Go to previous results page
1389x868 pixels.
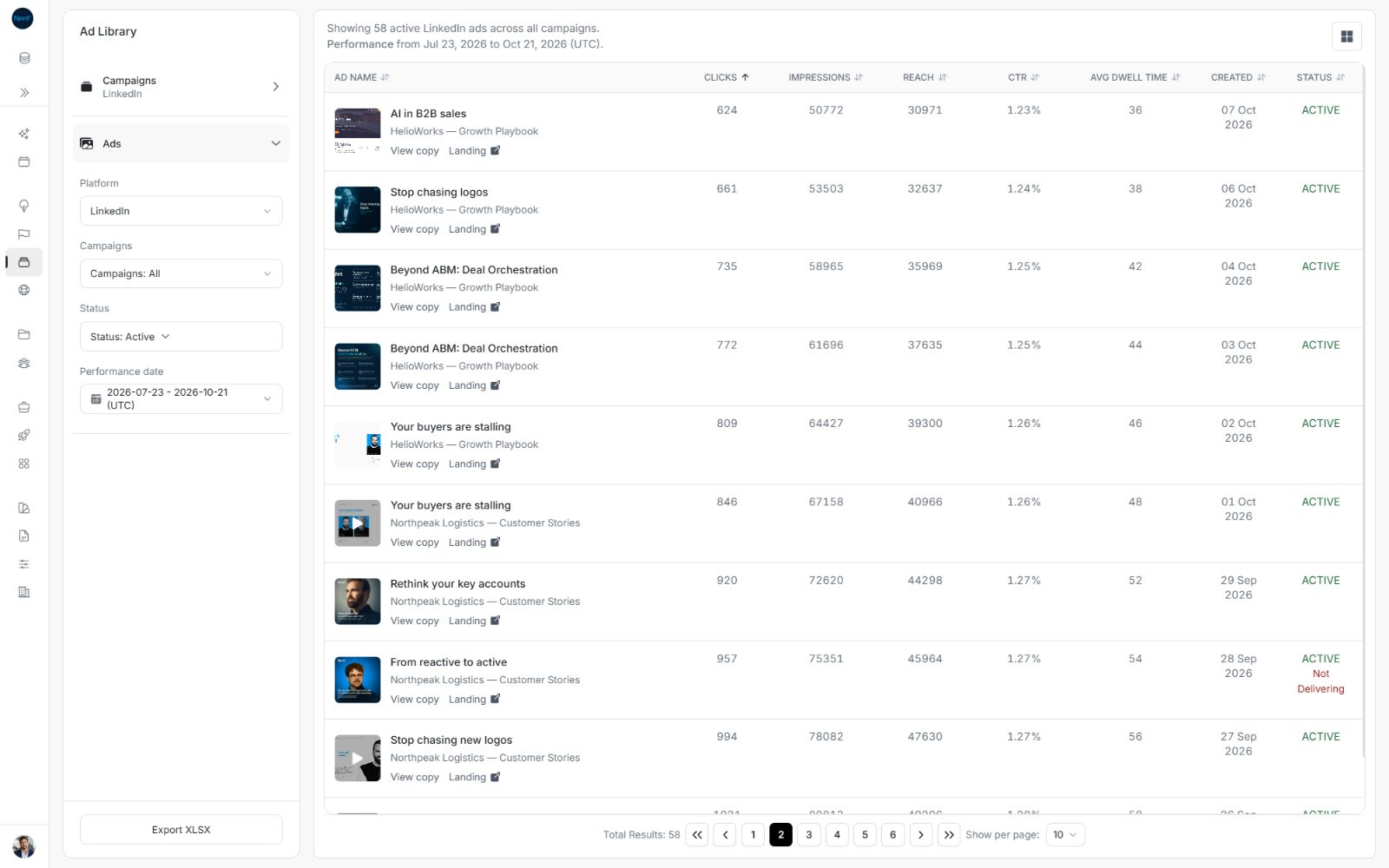point(725,835)
